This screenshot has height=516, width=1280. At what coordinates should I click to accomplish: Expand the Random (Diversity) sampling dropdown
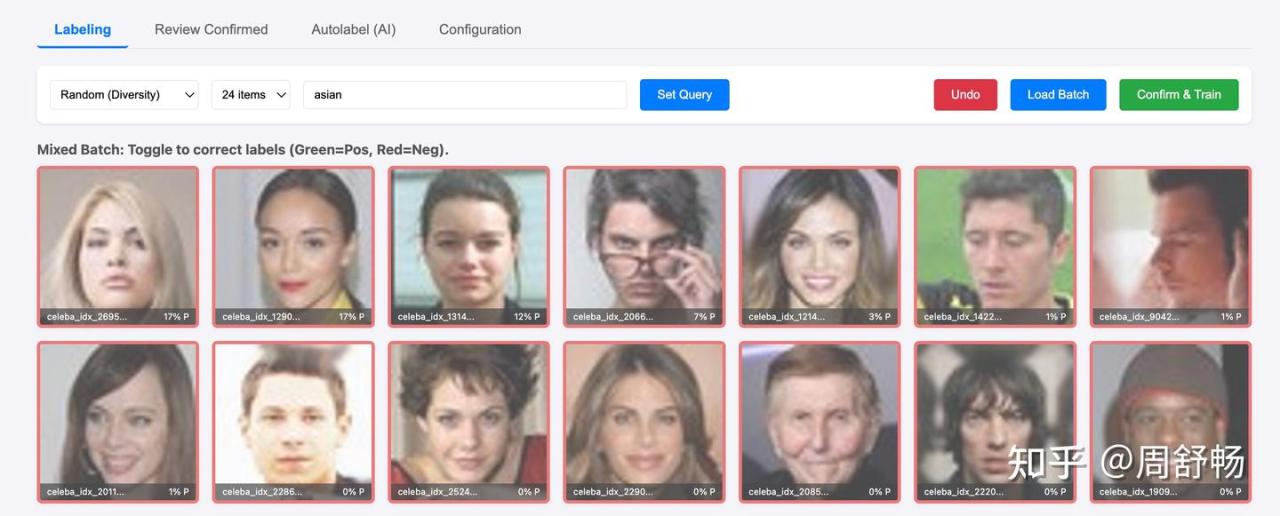pyautogui.click(x=124, y=95)
